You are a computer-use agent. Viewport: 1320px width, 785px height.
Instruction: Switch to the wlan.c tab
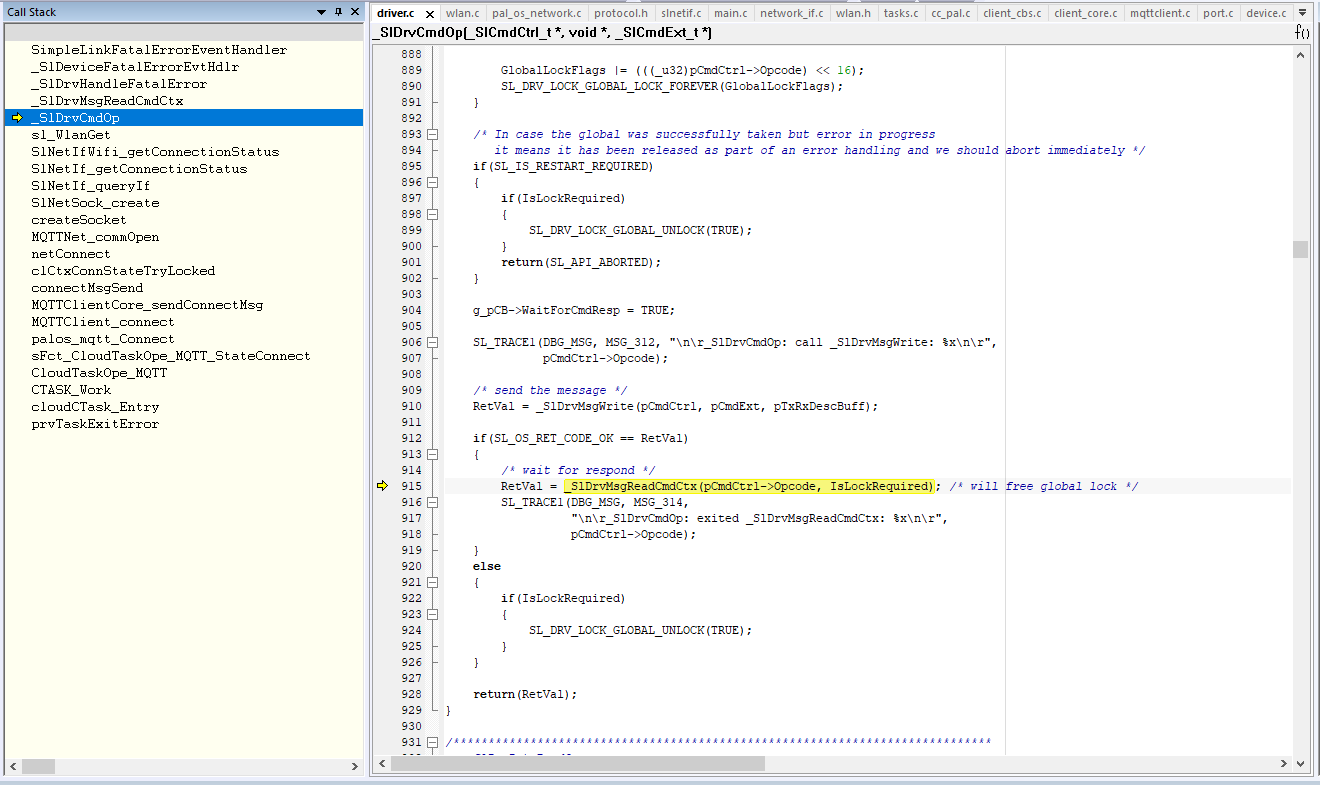click(463, 13)
